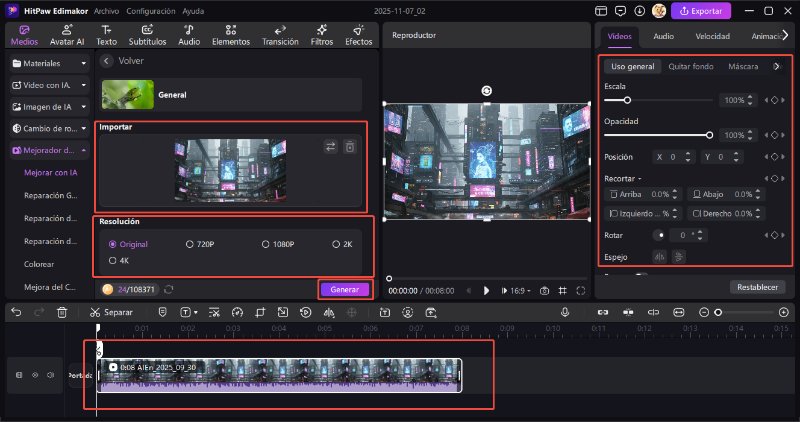Switch to the Velocidad tab

pos(712,36)
